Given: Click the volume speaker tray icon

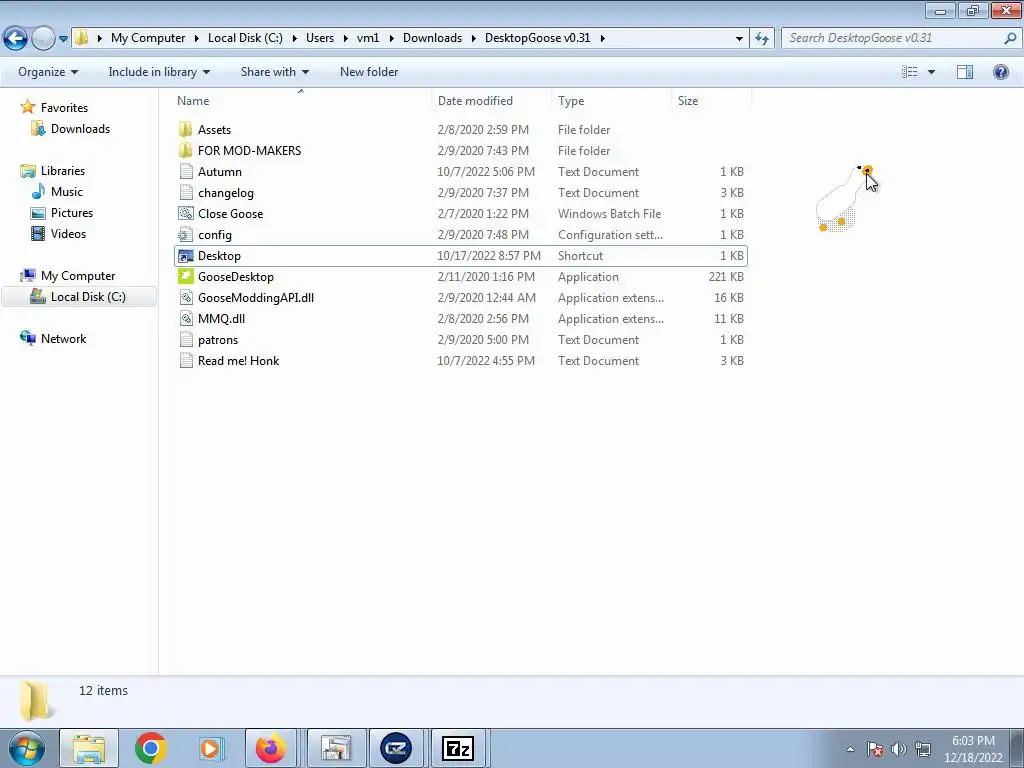Looking at the screenshot, I should (899, 749).
